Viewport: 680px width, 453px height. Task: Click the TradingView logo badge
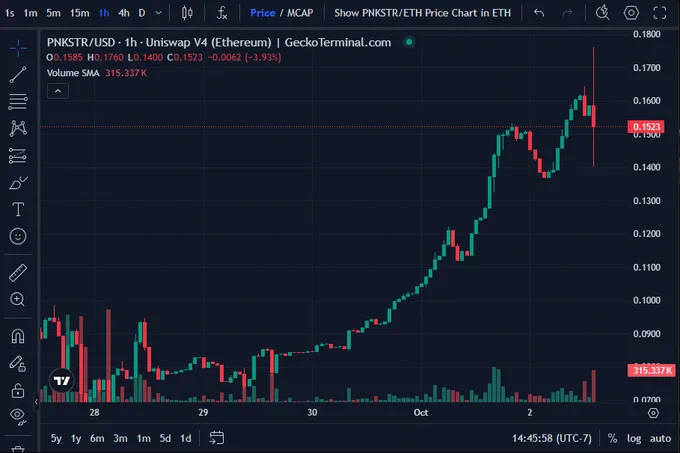pyautogui.click(x=62, y=381)
